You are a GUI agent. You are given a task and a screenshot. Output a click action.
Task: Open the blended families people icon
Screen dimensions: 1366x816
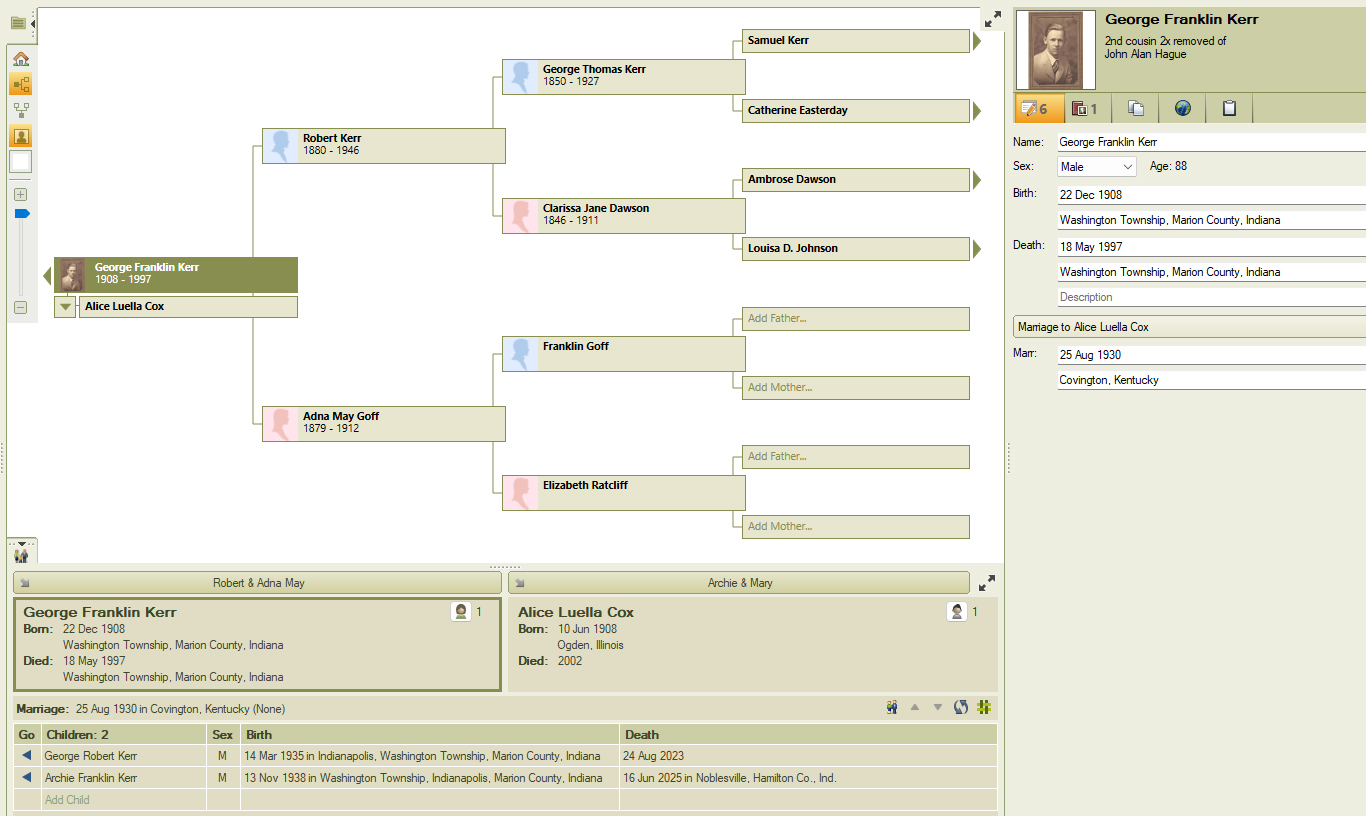[x=891, y=708]
